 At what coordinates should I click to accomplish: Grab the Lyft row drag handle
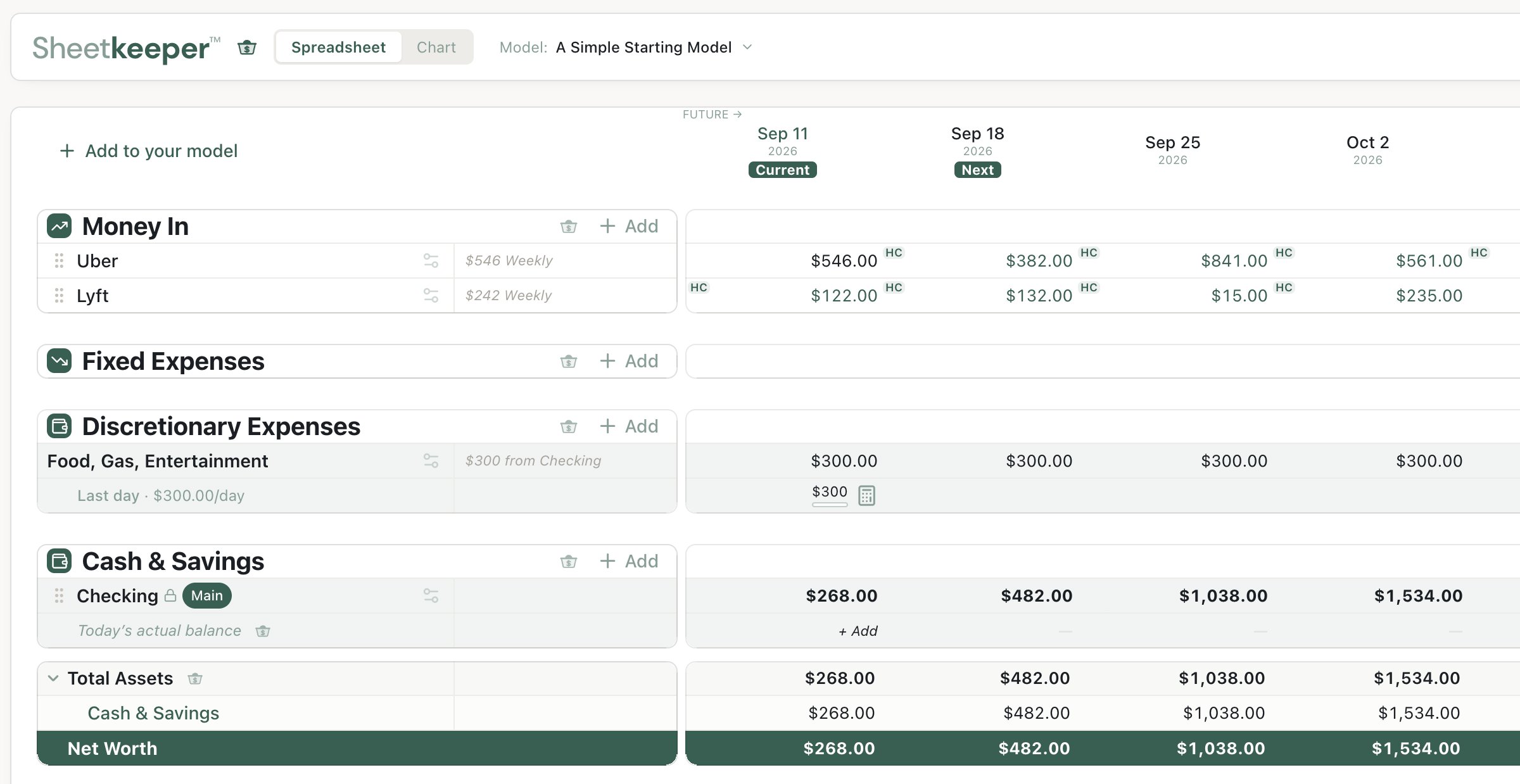click(x=59, y=296)
